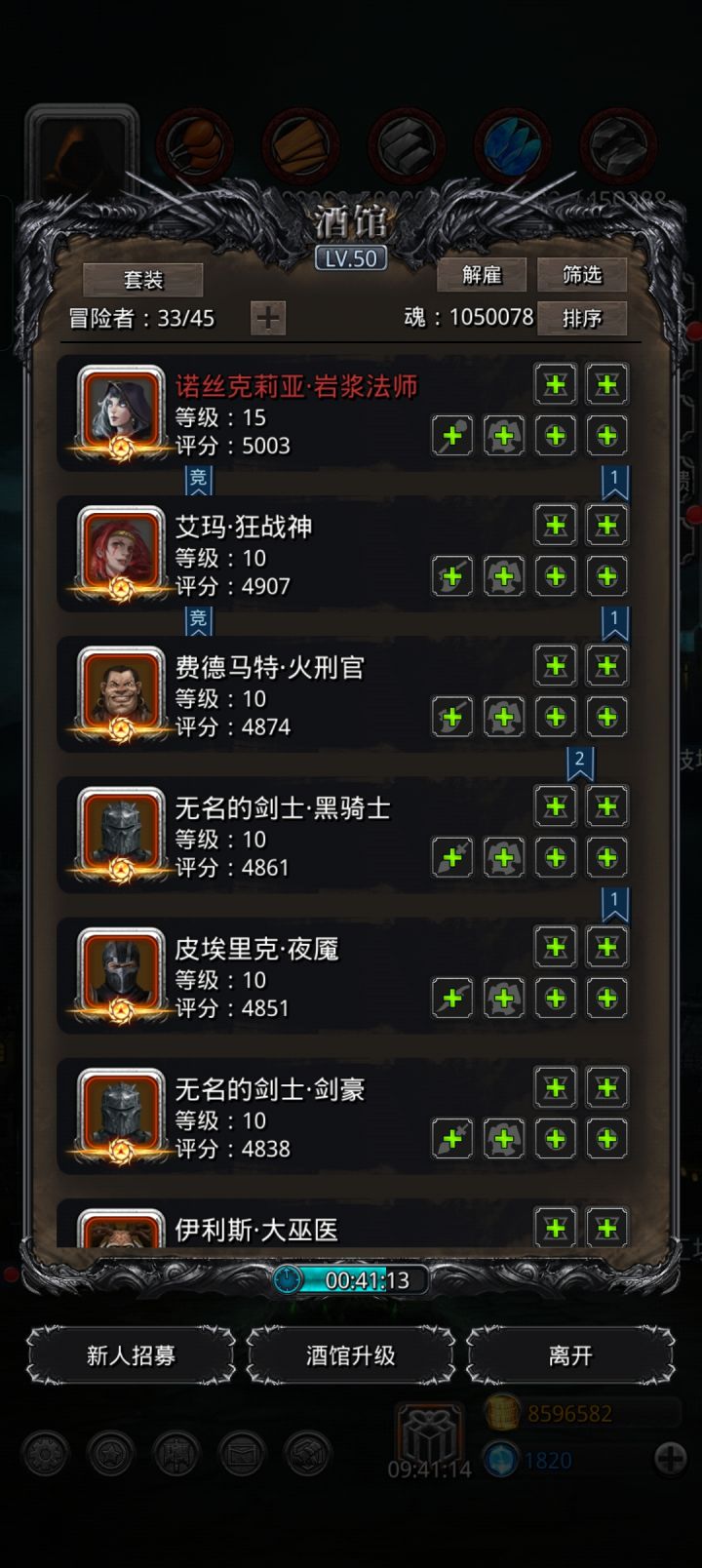Click the 解雇 dismiss button
Viewport: 702px width, 1568px height.
tap(482, 275)
